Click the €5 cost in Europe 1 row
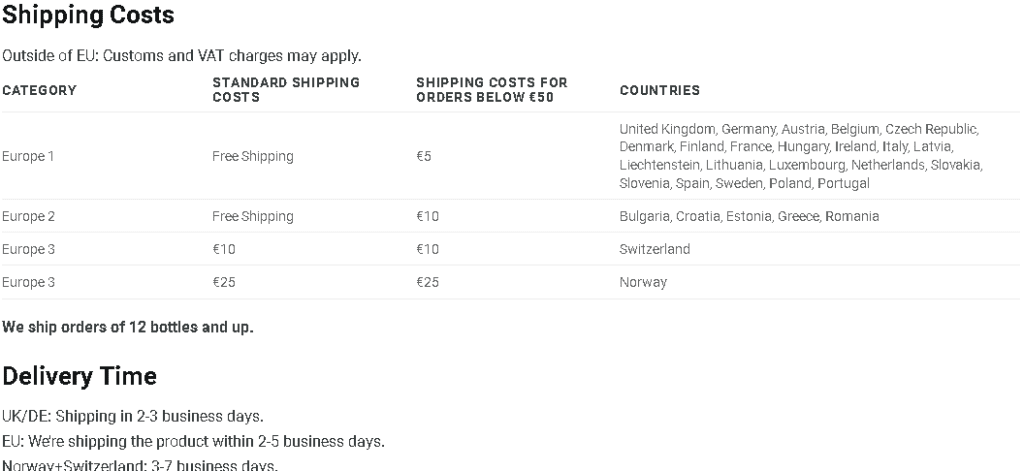 (x=424, y=157)
